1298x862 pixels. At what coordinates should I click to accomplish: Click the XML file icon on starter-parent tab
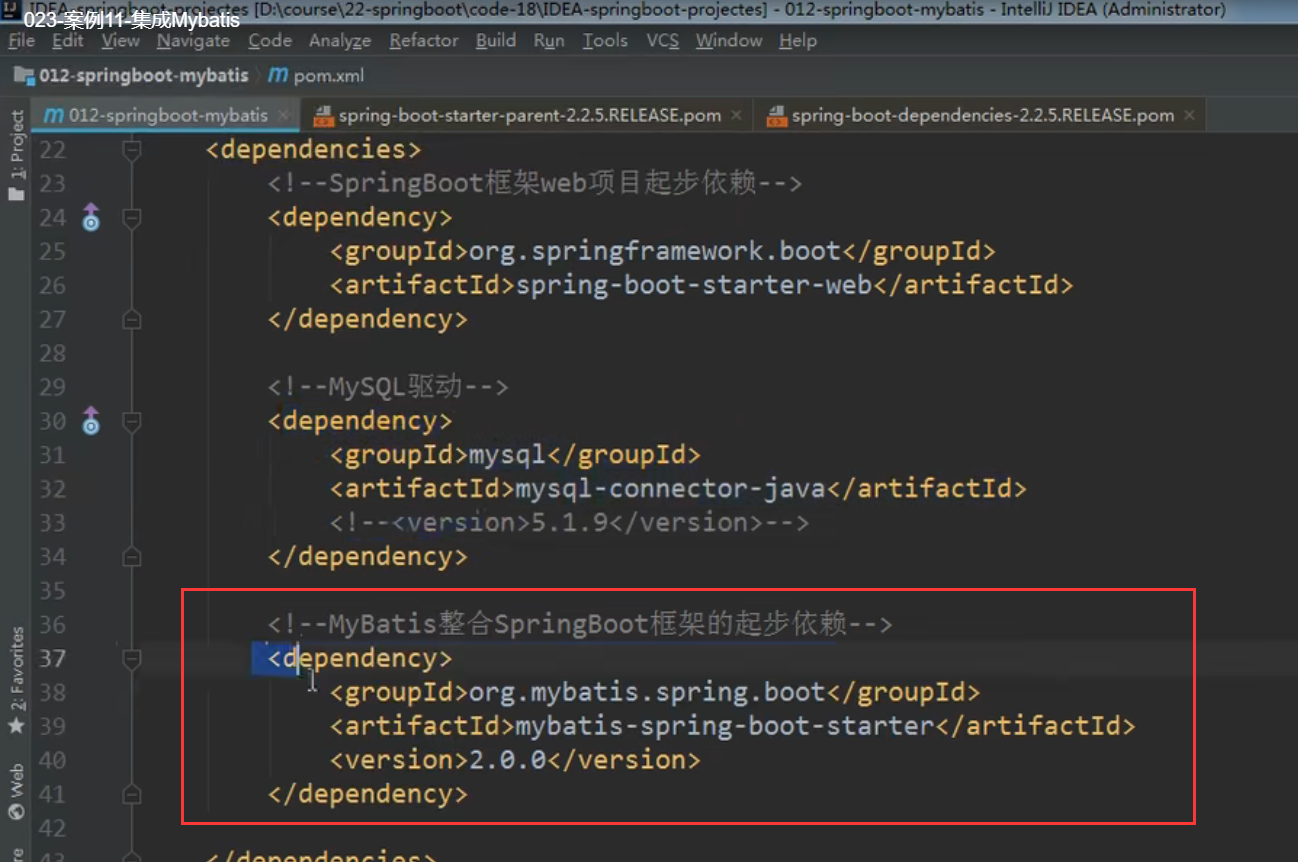pos(323,116)
